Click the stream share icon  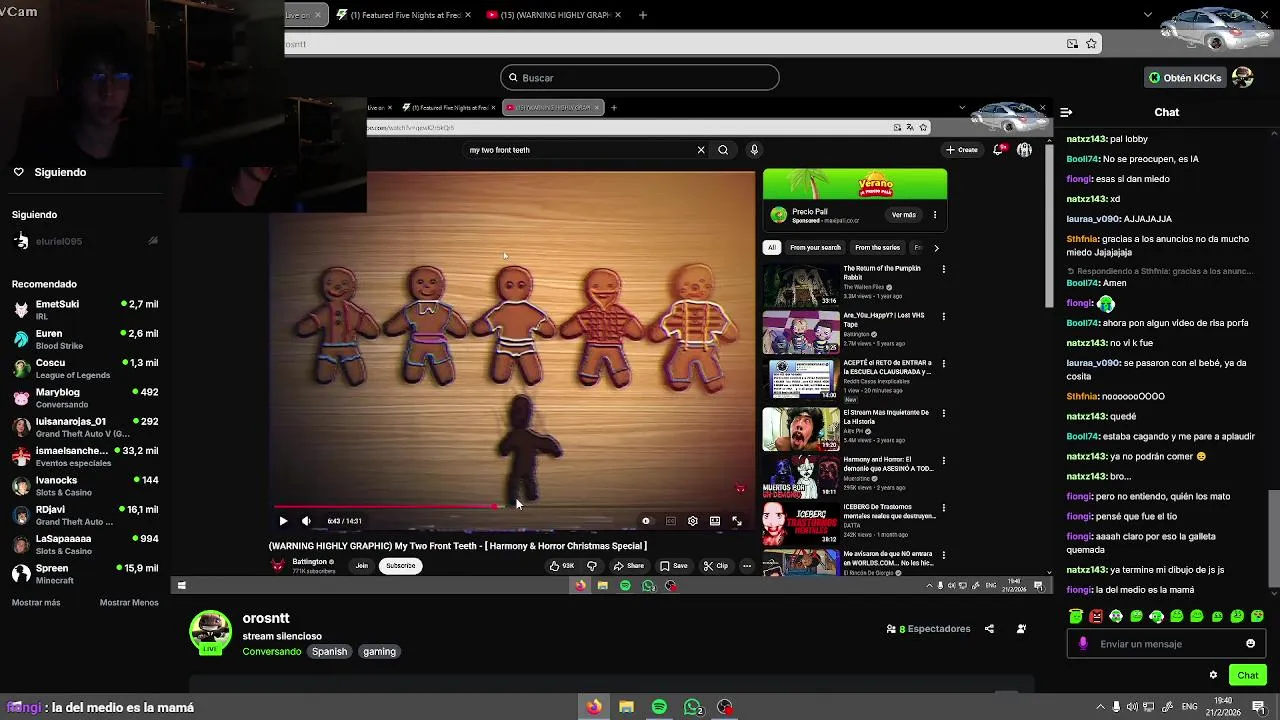989,629
